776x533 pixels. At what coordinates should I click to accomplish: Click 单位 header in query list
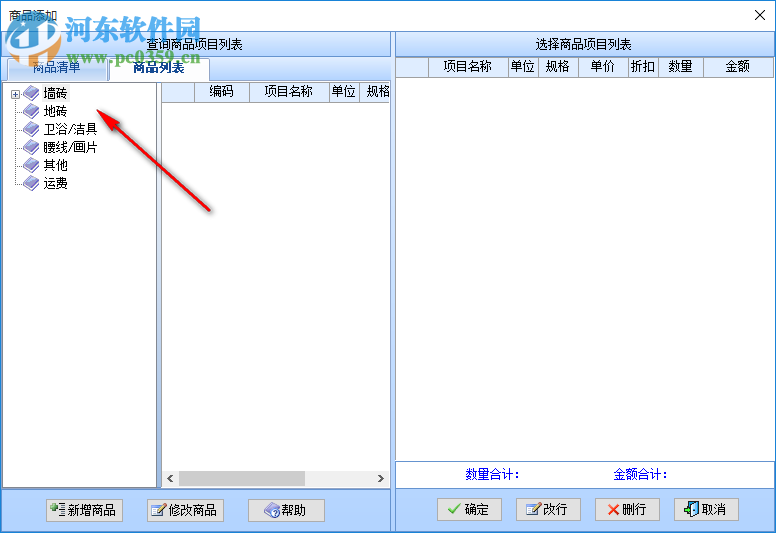point(344,92)
